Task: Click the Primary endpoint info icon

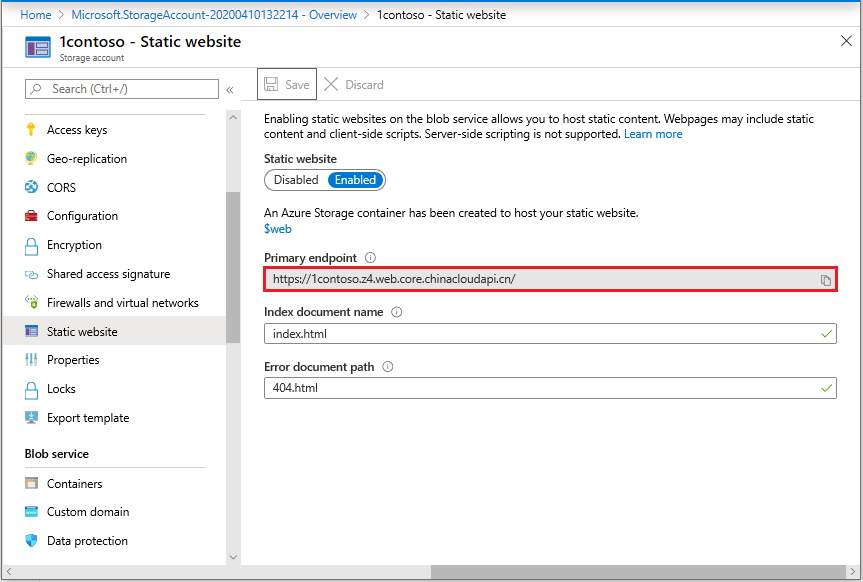Action: coord(370,257)
